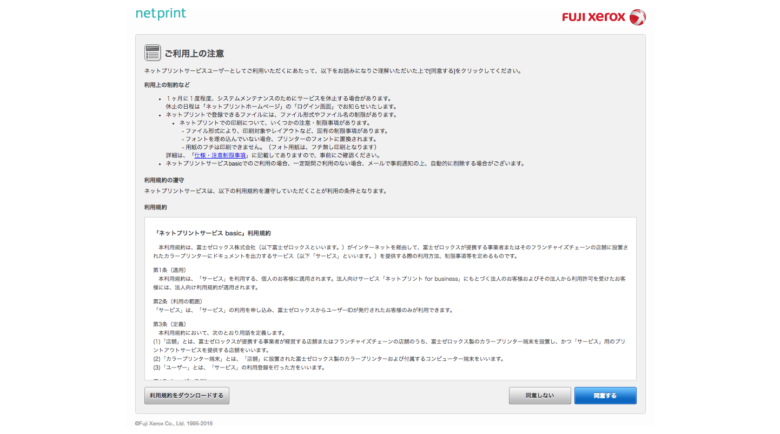Click the 第3条（定義） heading
The height and width of the screenshot is (434, 780).
(x=170, y=324)
